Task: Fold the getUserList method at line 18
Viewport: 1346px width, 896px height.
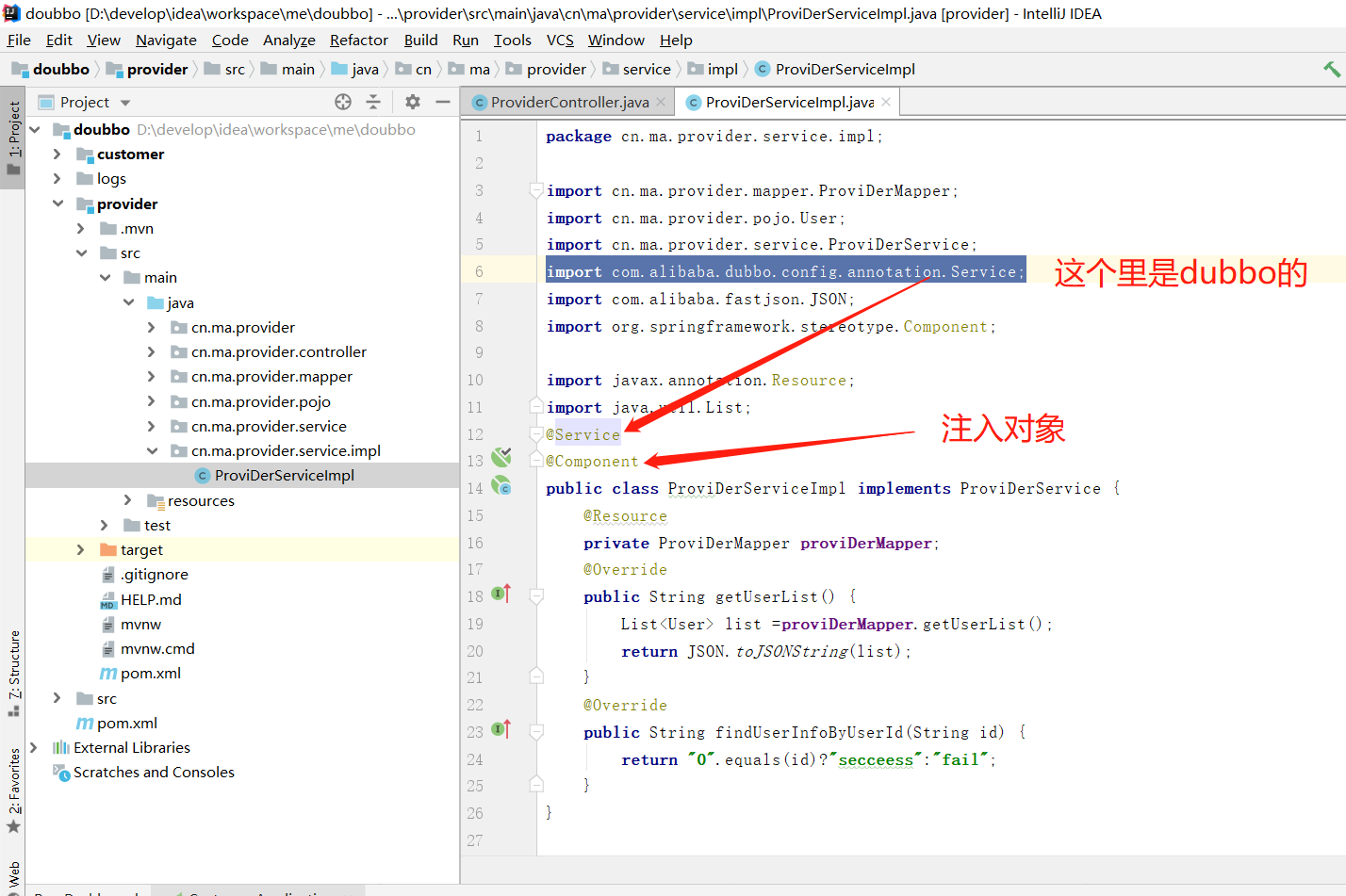Action: coord(536,596)
